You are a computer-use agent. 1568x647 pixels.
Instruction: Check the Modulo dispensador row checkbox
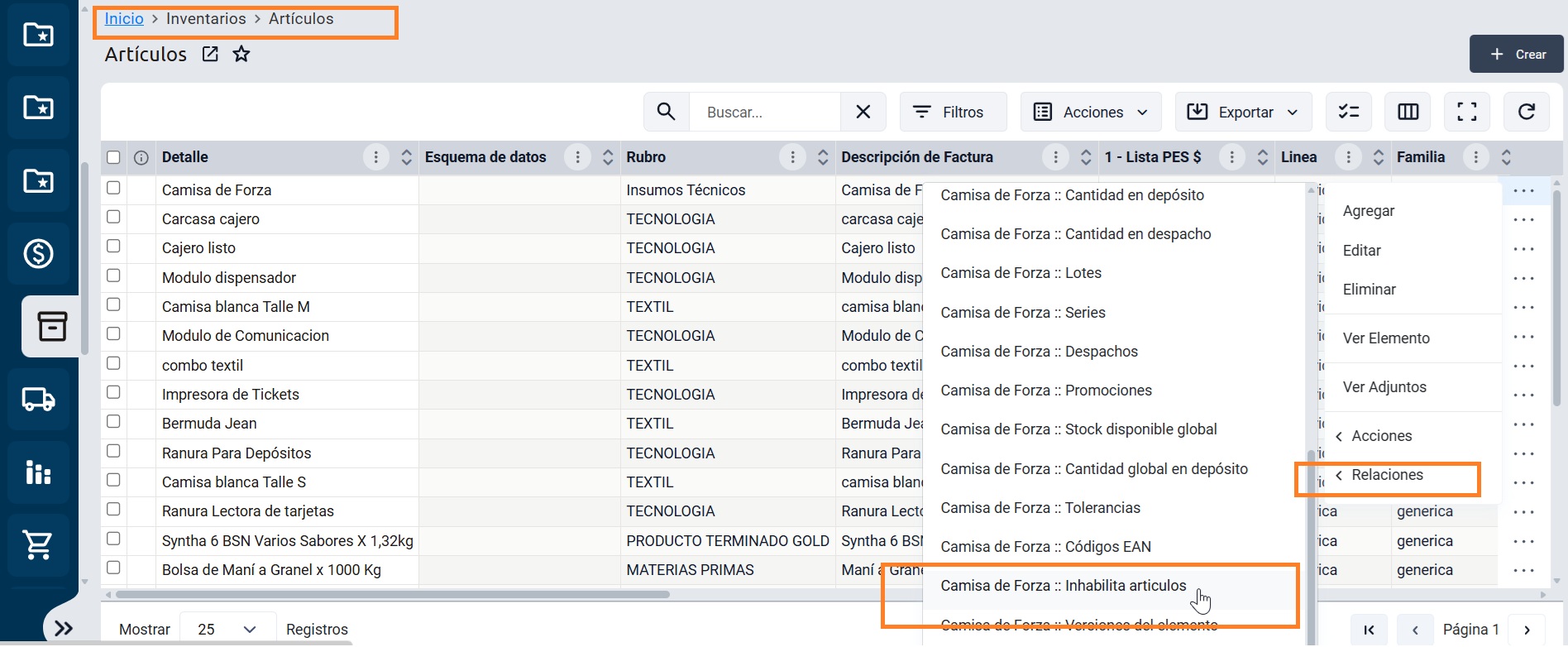[113, 276]
